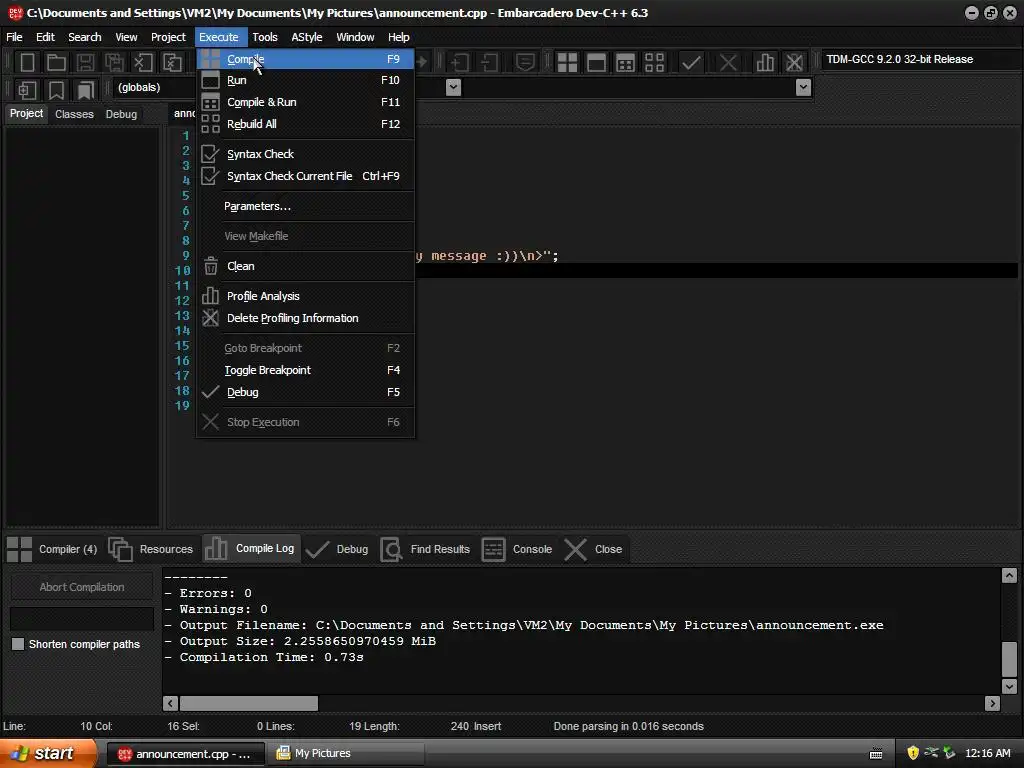Viewport: 1024px width, 768px height.
Task: Click the Toggle Comment toolbar icon
Action: click(525, 63)
